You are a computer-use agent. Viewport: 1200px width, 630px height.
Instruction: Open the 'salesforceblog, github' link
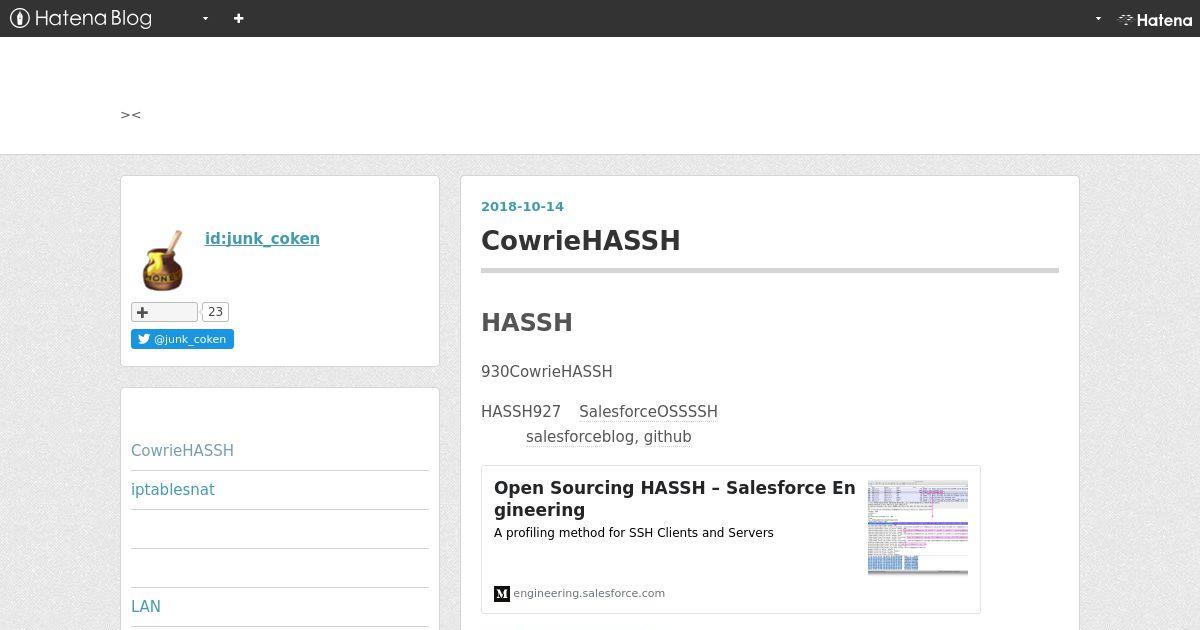[x=609, y=436]
